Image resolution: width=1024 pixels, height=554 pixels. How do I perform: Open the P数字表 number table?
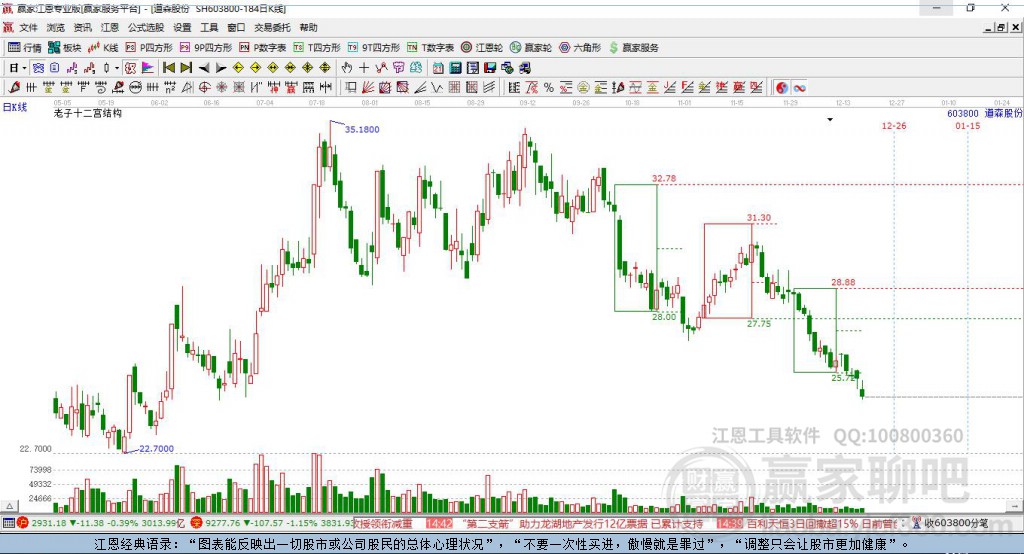[263, 48]
